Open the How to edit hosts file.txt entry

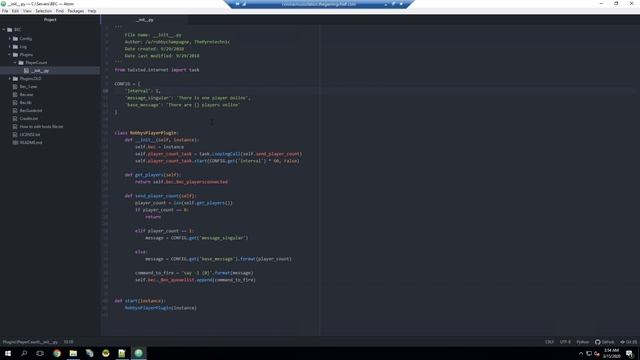(41, 127)
